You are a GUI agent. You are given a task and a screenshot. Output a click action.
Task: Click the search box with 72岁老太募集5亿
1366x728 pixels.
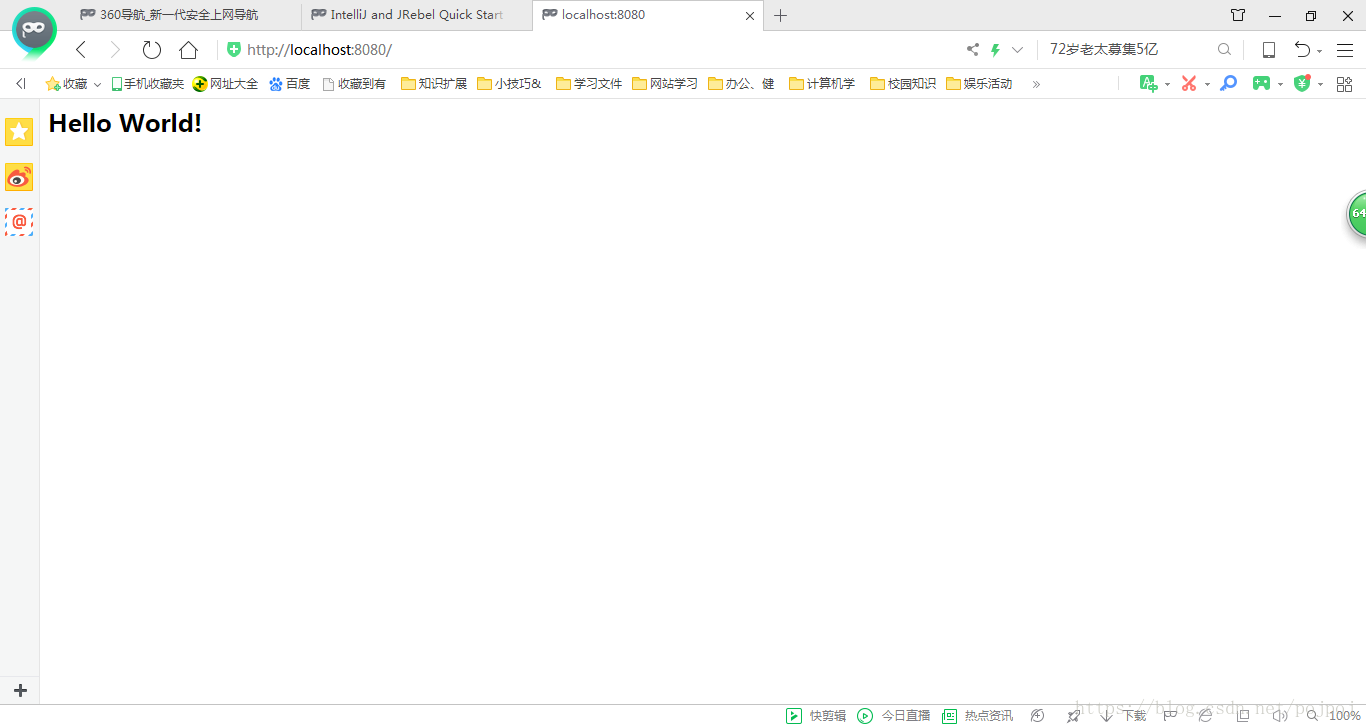pyautogui.click(x=1128, y=49)
